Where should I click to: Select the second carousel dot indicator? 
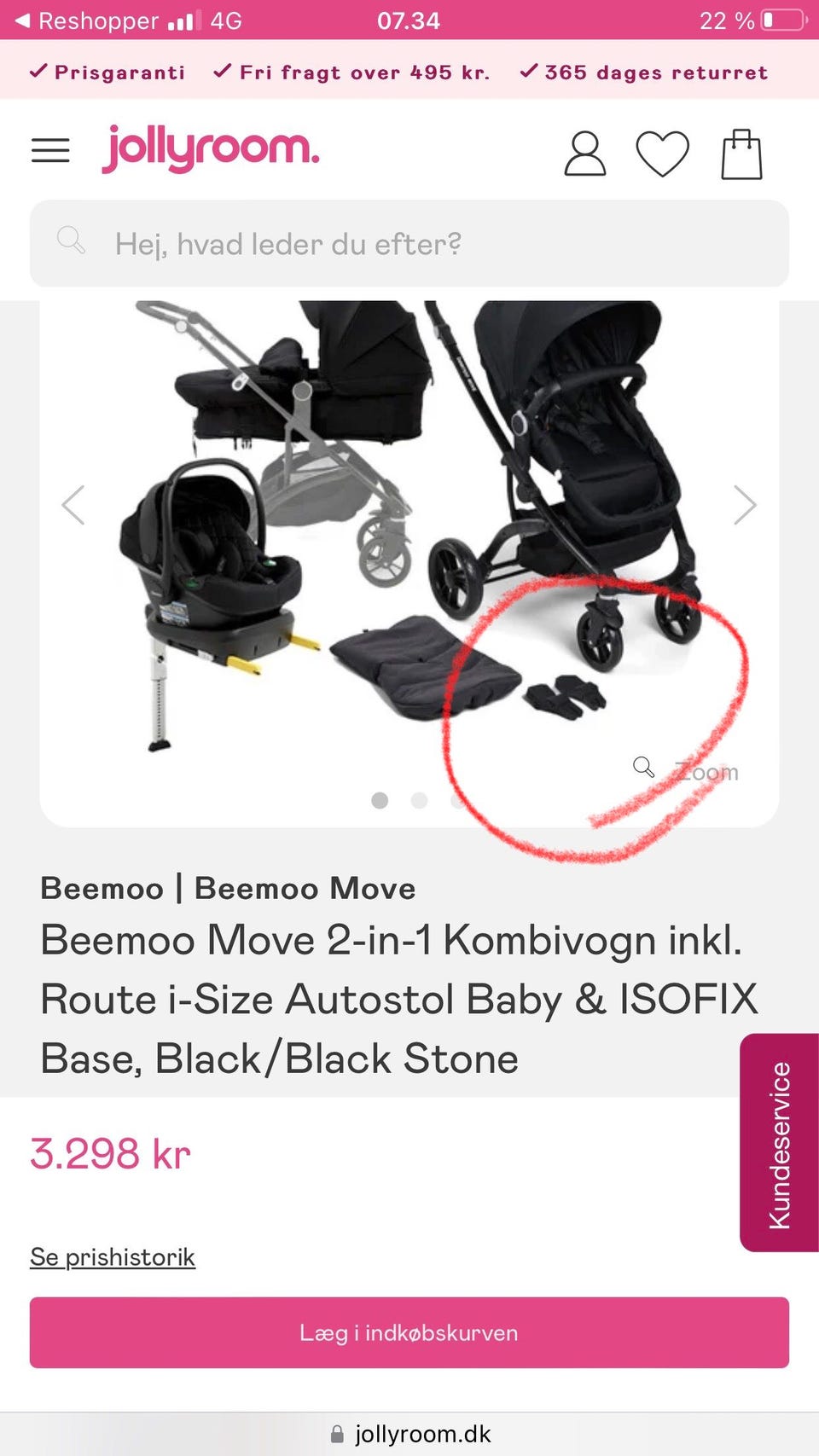click(x=419, y=800)
